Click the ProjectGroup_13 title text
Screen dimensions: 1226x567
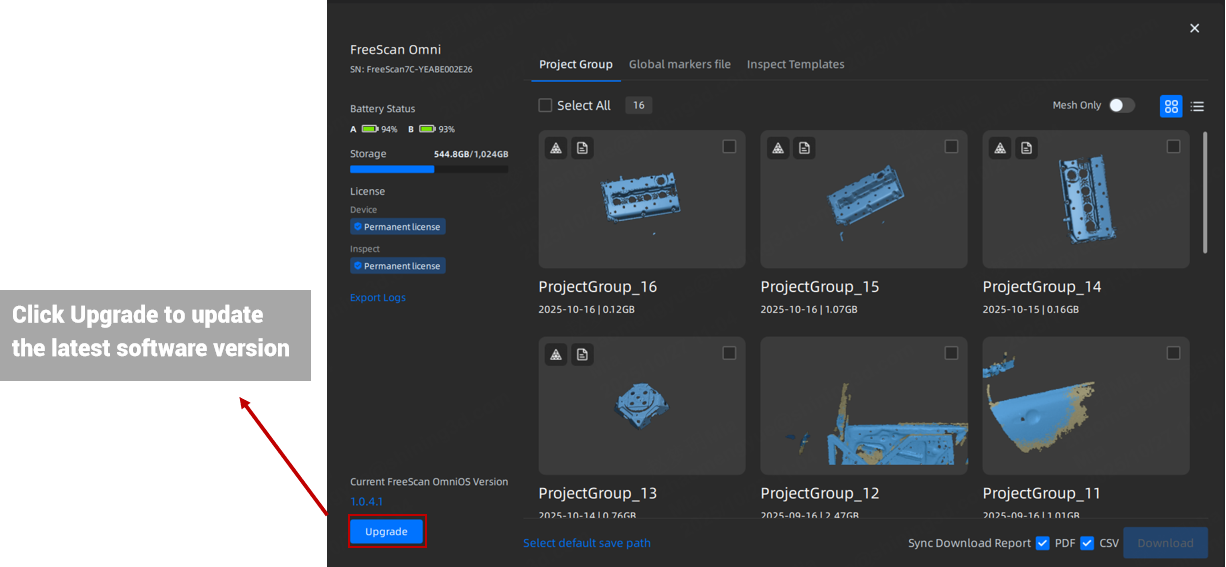click(598, 493)
